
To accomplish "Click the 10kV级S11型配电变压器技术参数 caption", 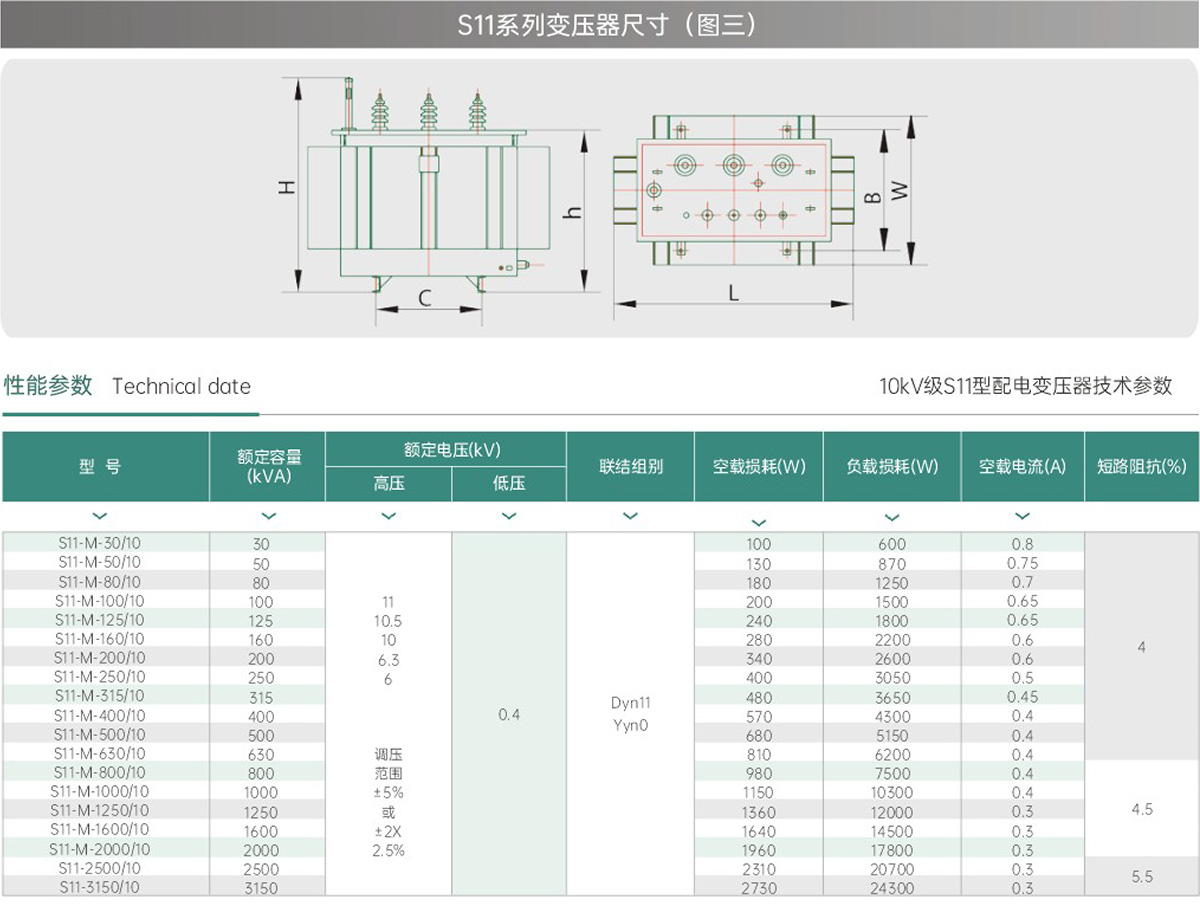I will [1025, 386].
